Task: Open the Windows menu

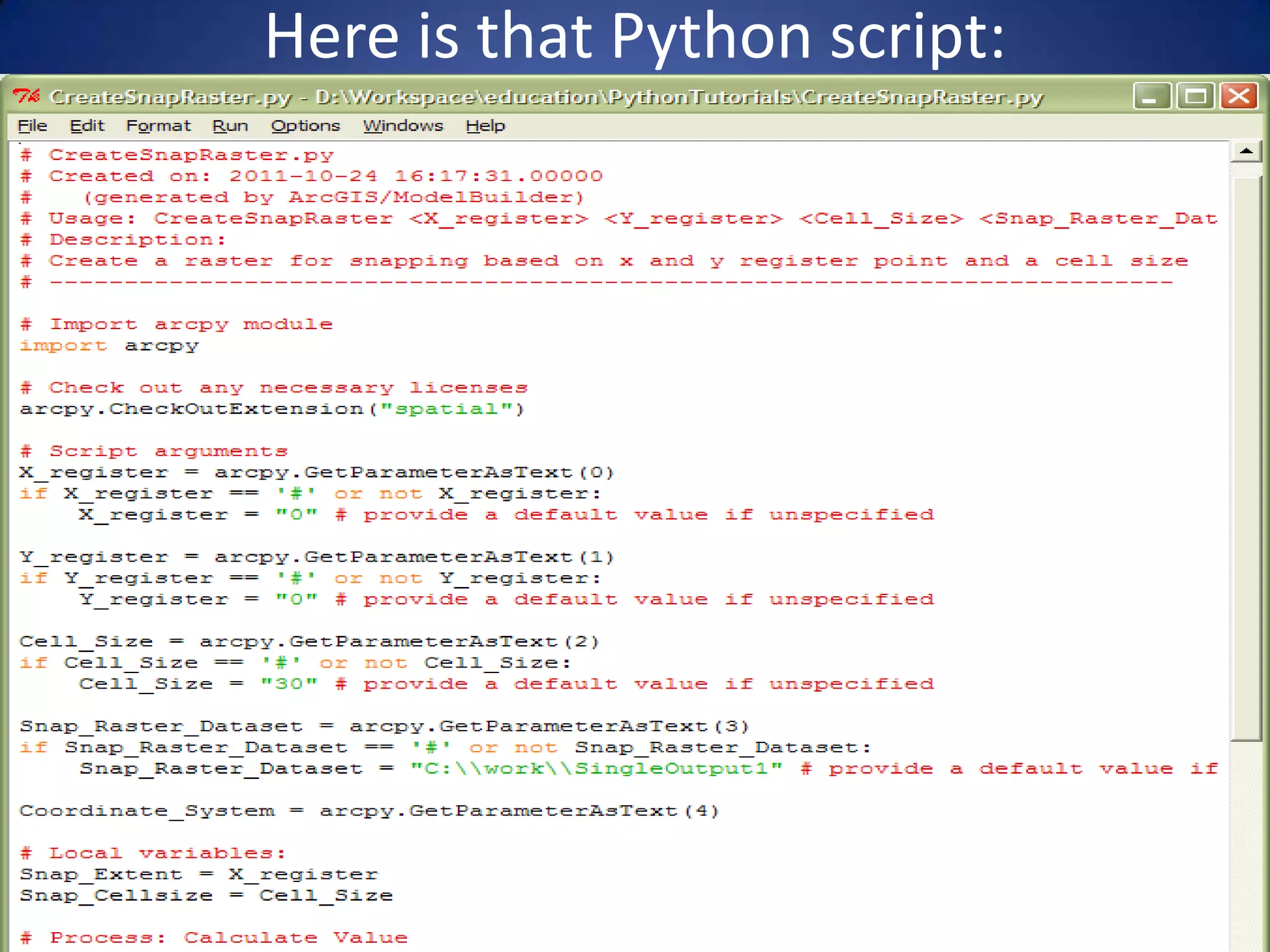Action: 403,126
